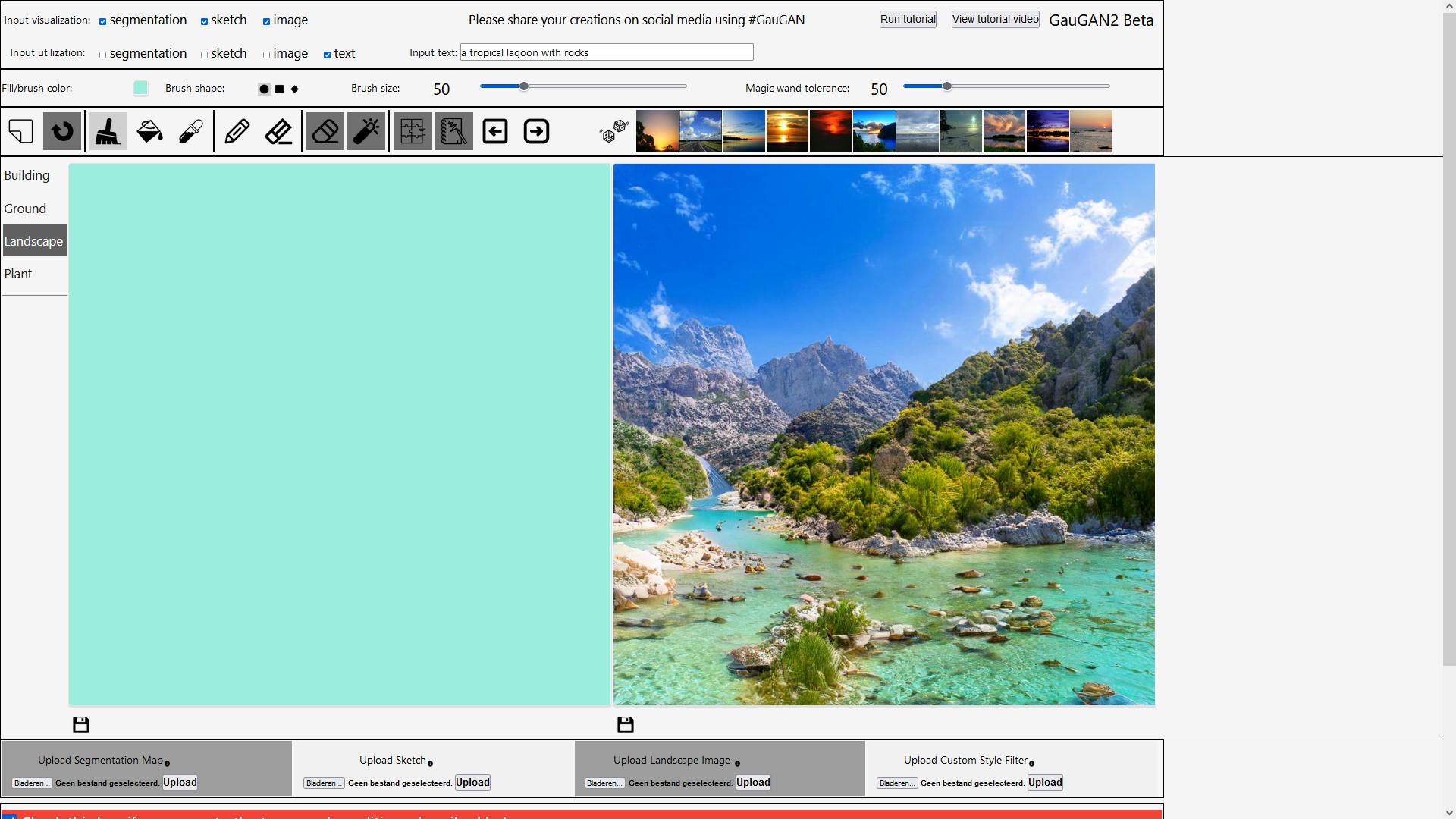Image resolution: width=1456 pixels, height=819 pixels.
Task: Select the paint bucket fill tool
Action: (x=149, y=131)
